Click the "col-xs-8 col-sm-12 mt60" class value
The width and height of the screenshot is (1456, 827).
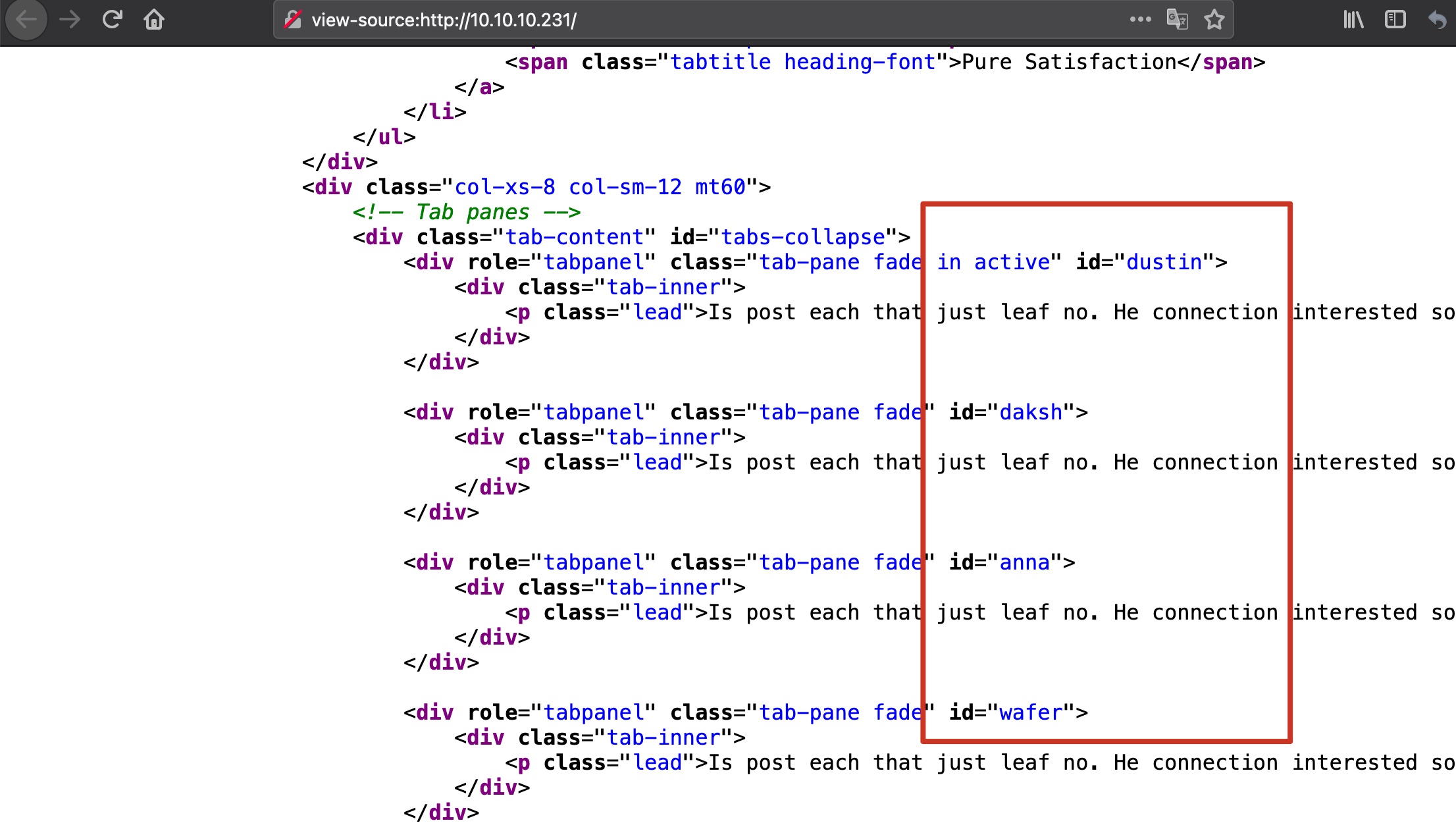(600, 188)
